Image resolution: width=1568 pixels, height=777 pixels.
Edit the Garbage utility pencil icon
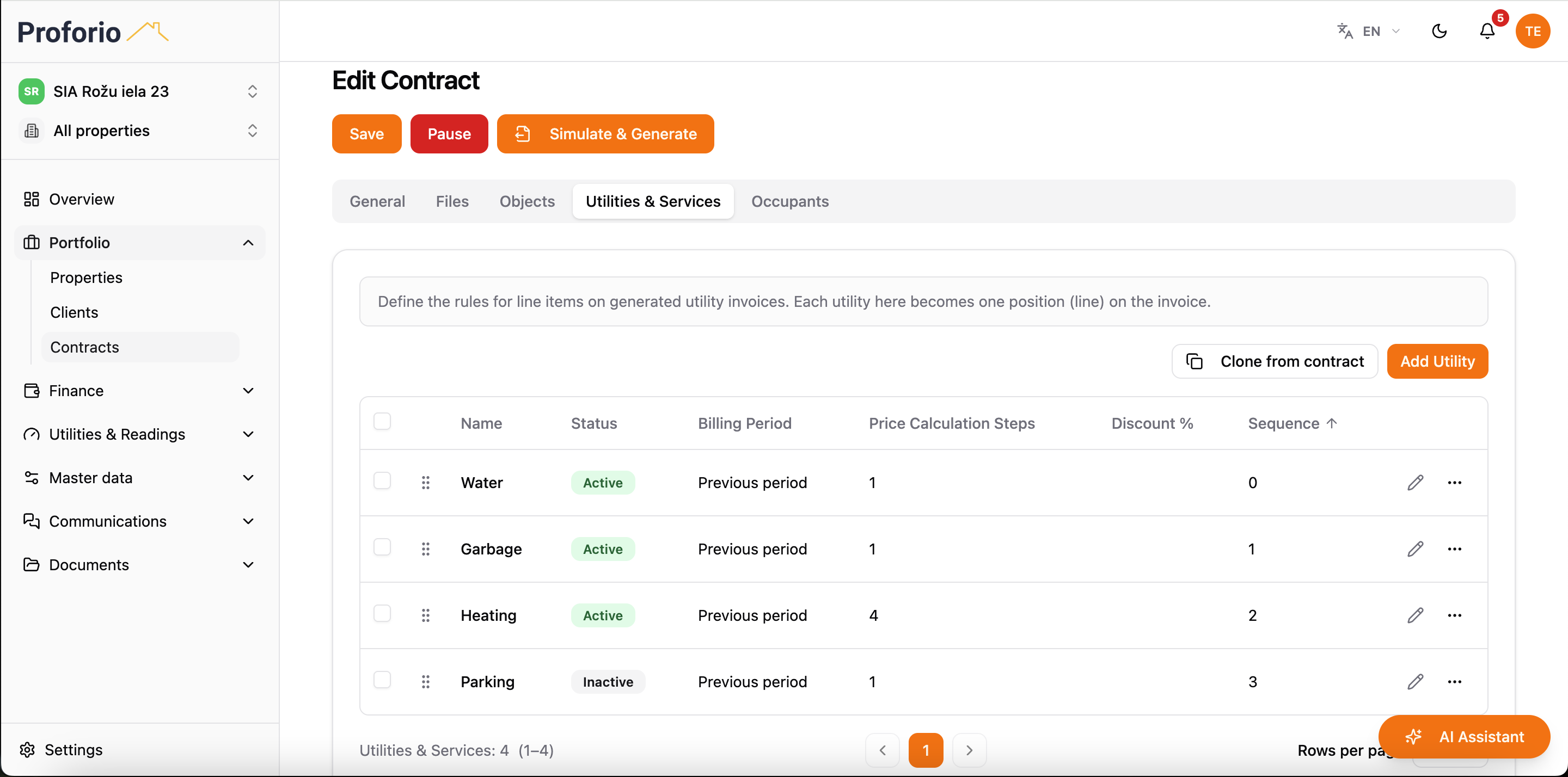1415,549
